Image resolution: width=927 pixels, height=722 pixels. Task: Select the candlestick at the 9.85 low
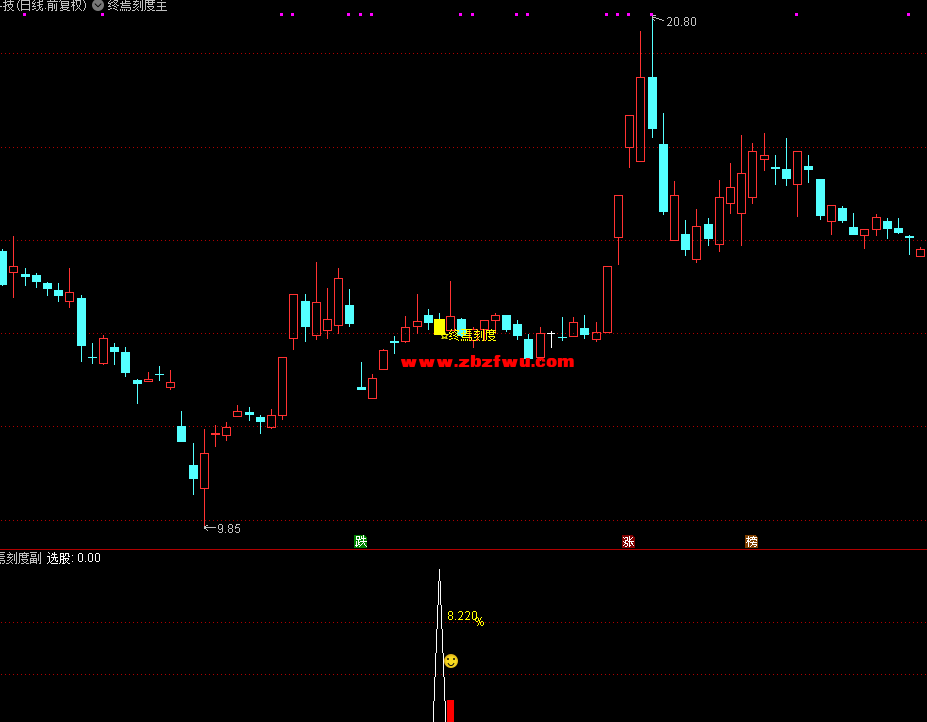[x=204, y=470]
